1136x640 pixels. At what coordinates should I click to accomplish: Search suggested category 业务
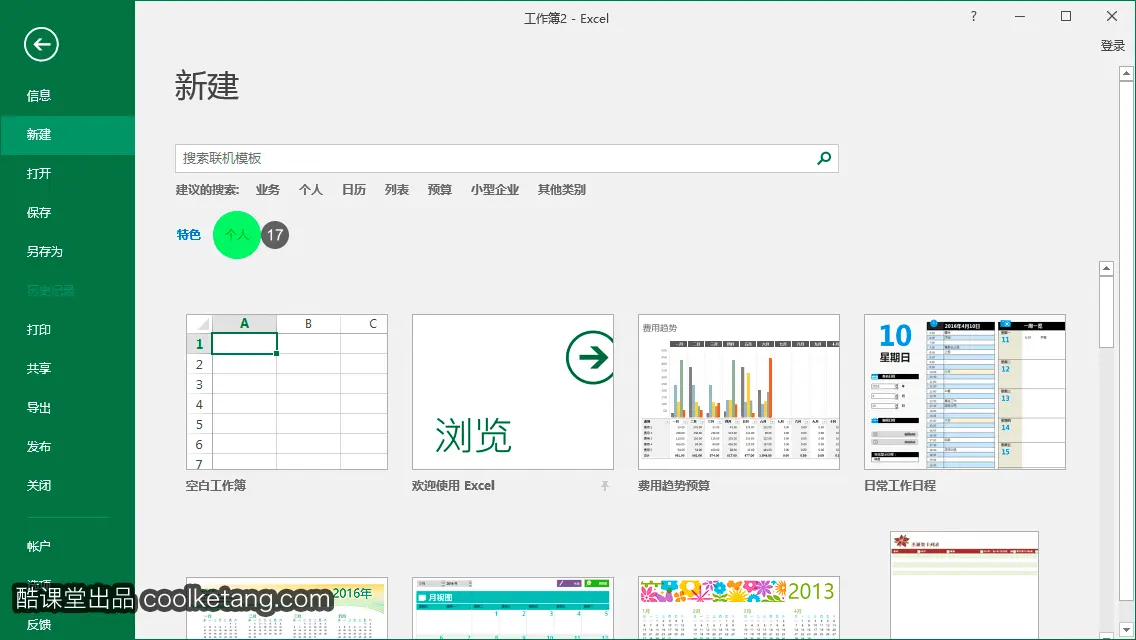[267, 190]
